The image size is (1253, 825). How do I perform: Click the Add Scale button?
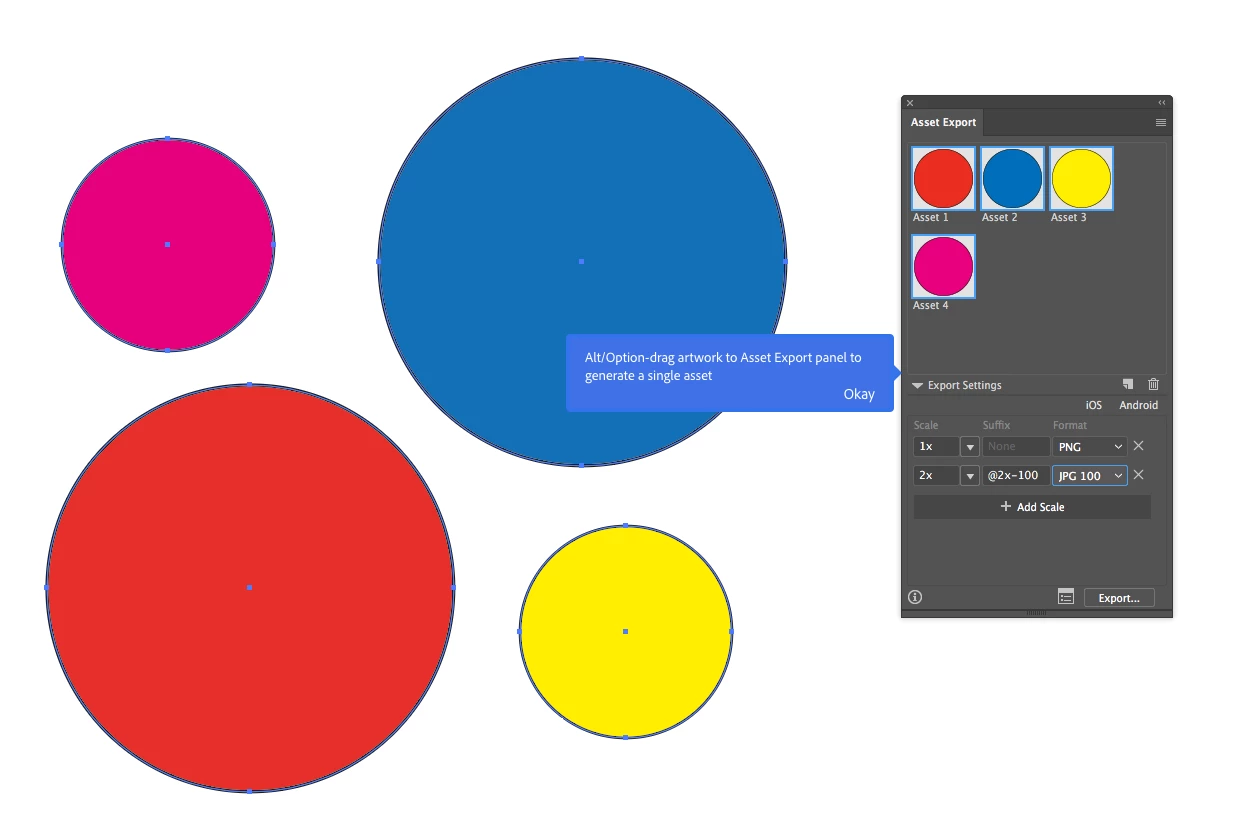(1032, 507)
